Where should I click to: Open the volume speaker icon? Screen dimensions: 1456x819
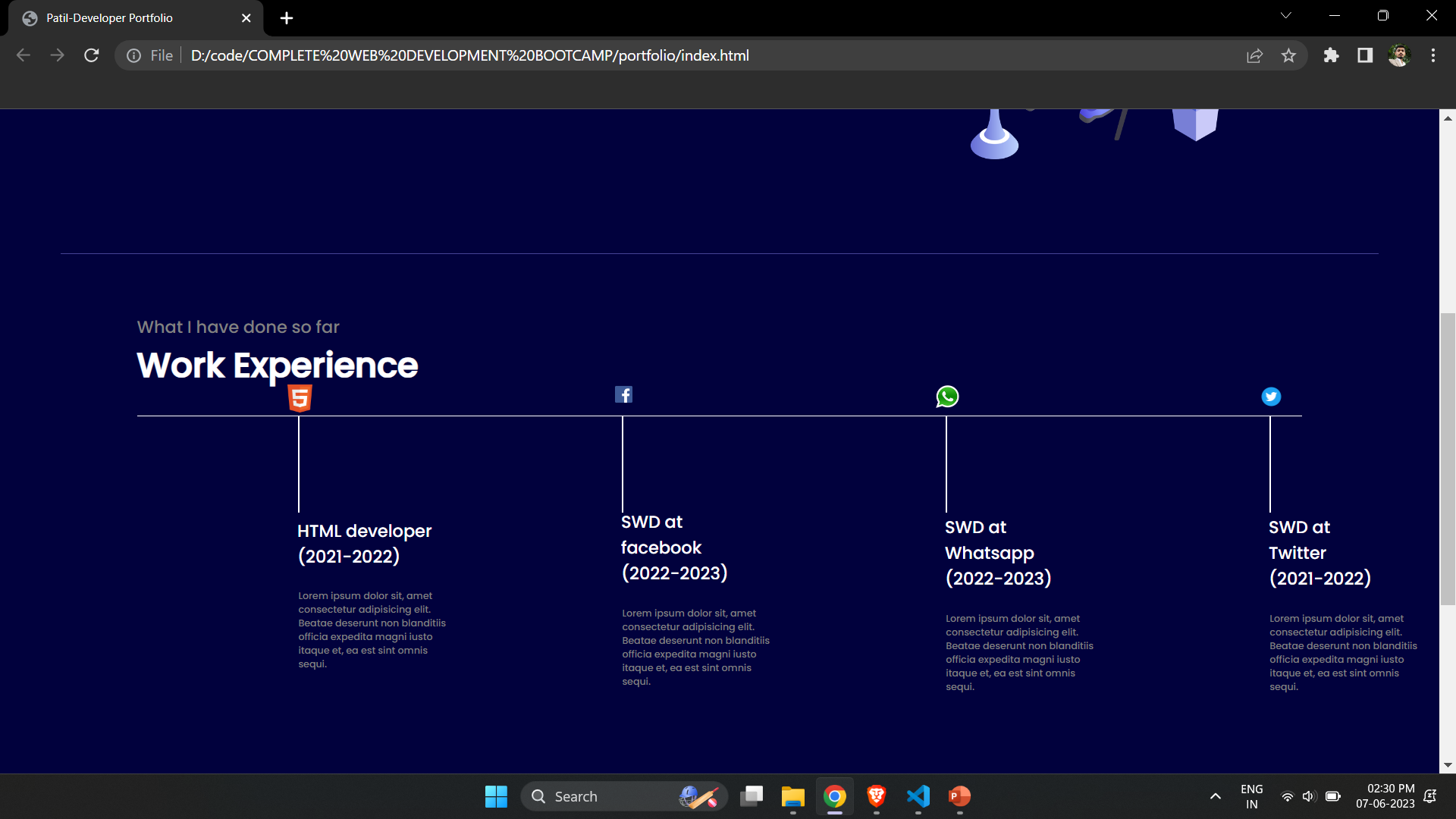(1309, 796)
